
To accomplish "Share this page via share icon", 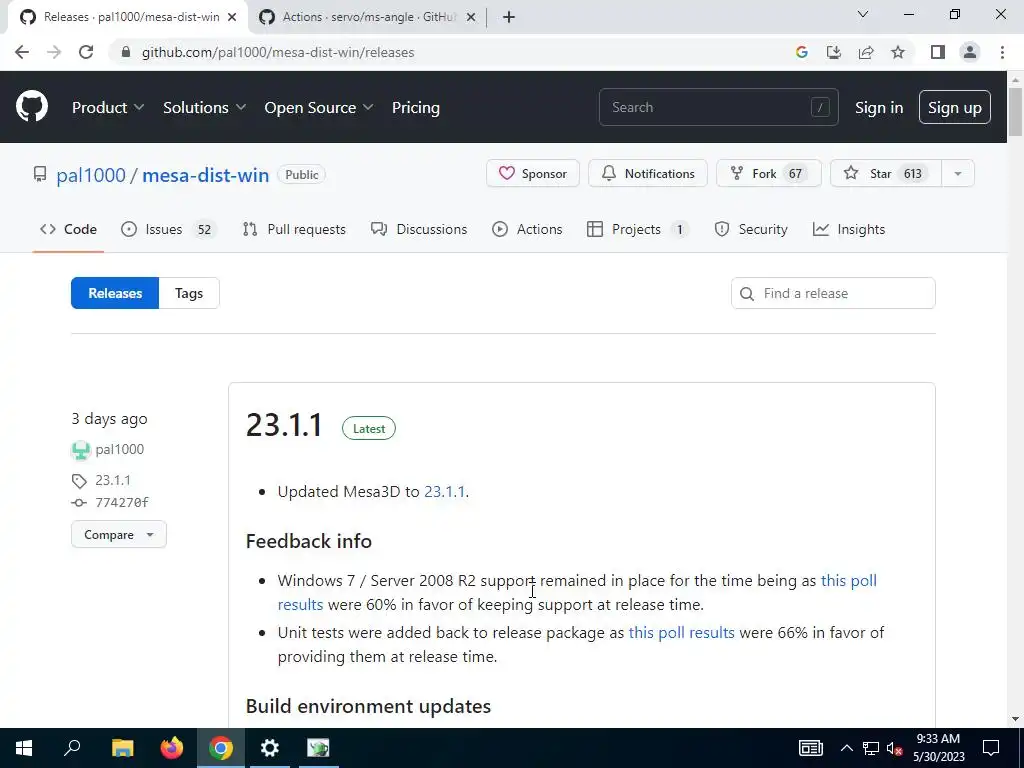I will coord(866,52).
